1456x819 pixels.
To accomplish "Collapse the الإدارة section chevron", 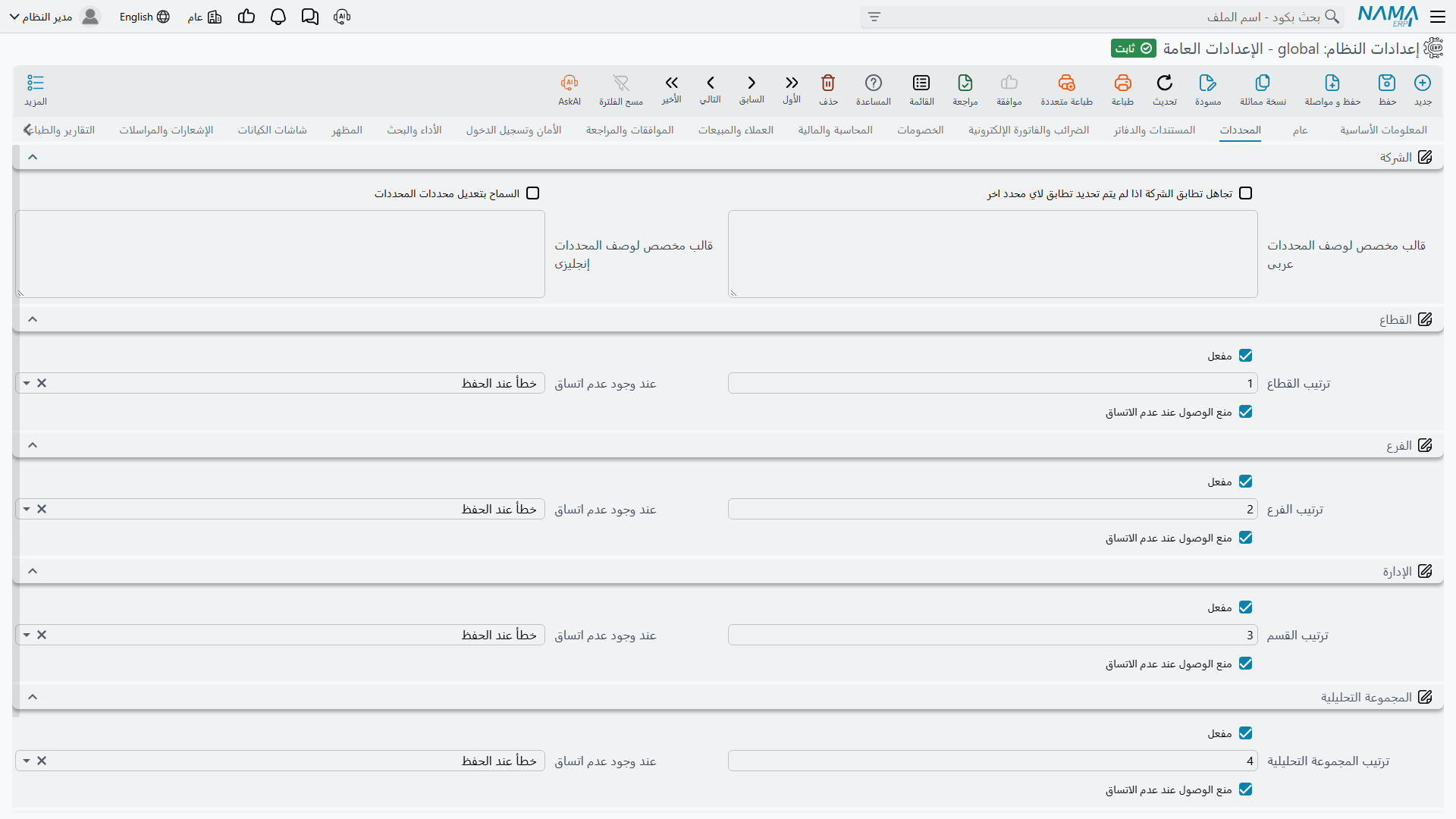I will (33, 571).
